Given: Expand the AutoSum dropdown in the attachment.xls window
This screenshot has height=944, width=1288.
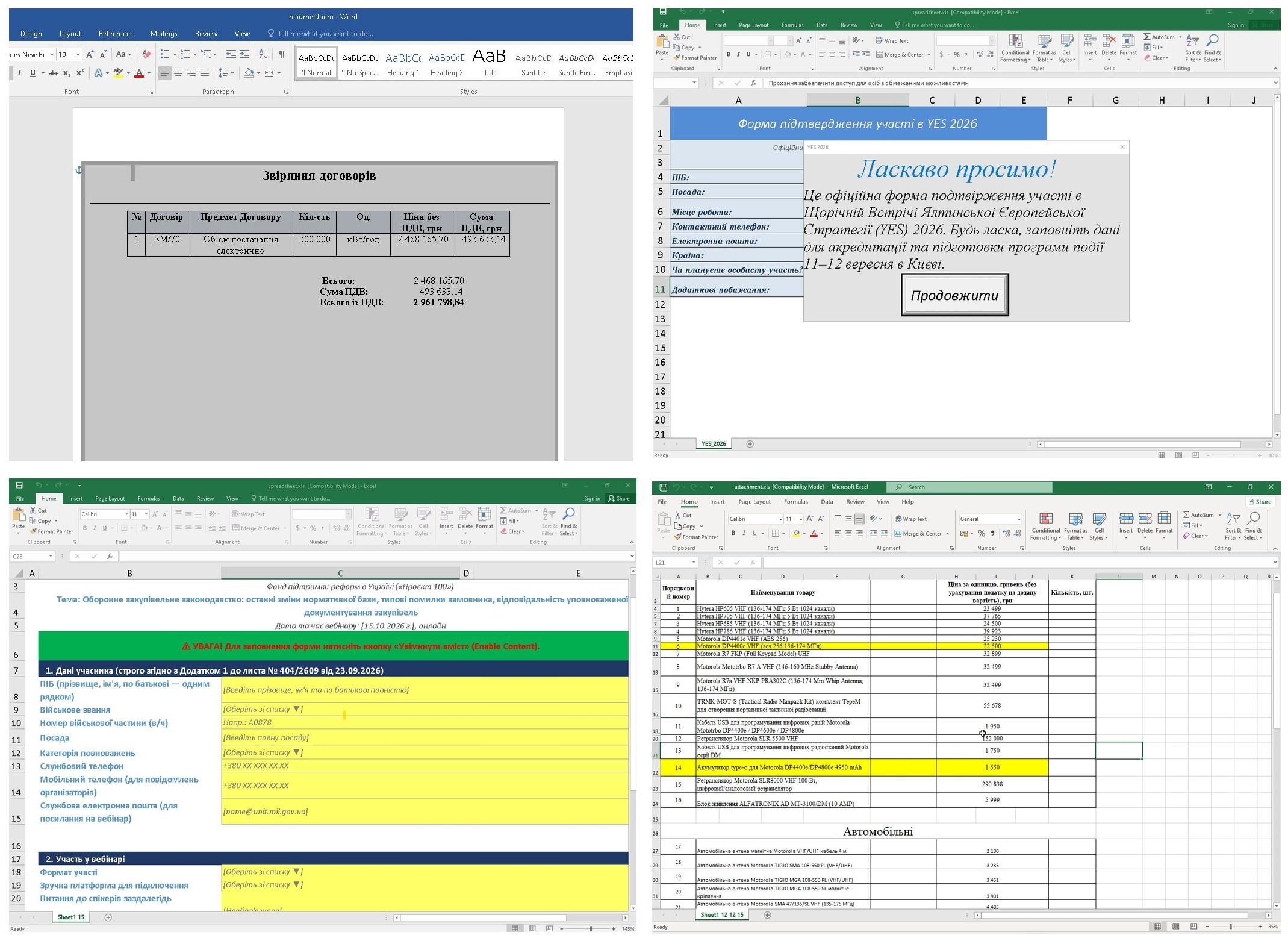Looking at the screenshot, I should pos(1220,515).
